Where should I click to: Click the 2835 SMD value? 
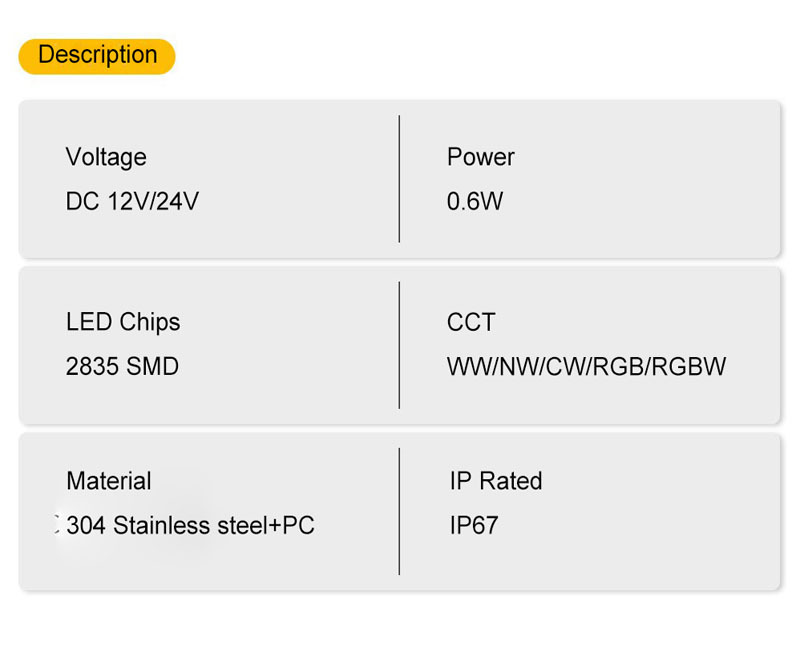click(x=122, y=367)
